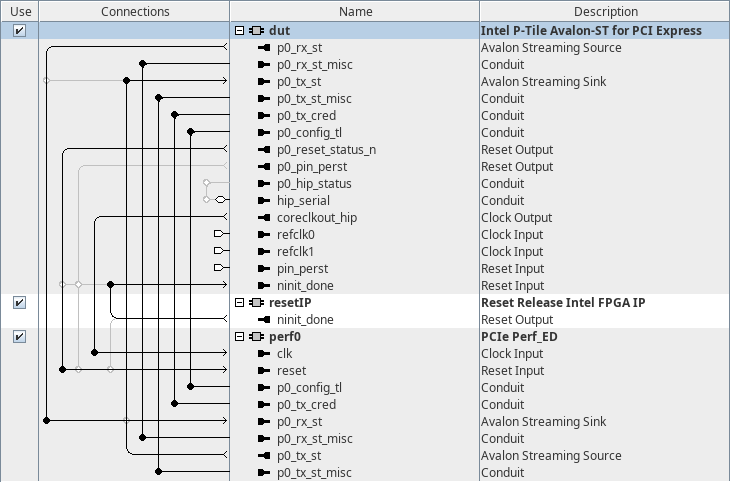This screenshot has height=482, width=730.
Task: Collapse the dut component tree
Action: point(239,31)
